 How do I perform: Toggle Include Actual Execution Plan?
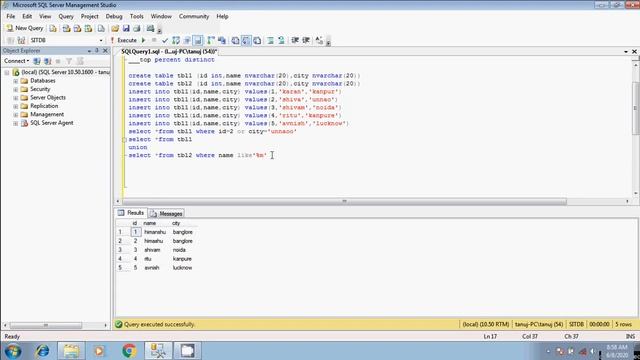(211, 40)
